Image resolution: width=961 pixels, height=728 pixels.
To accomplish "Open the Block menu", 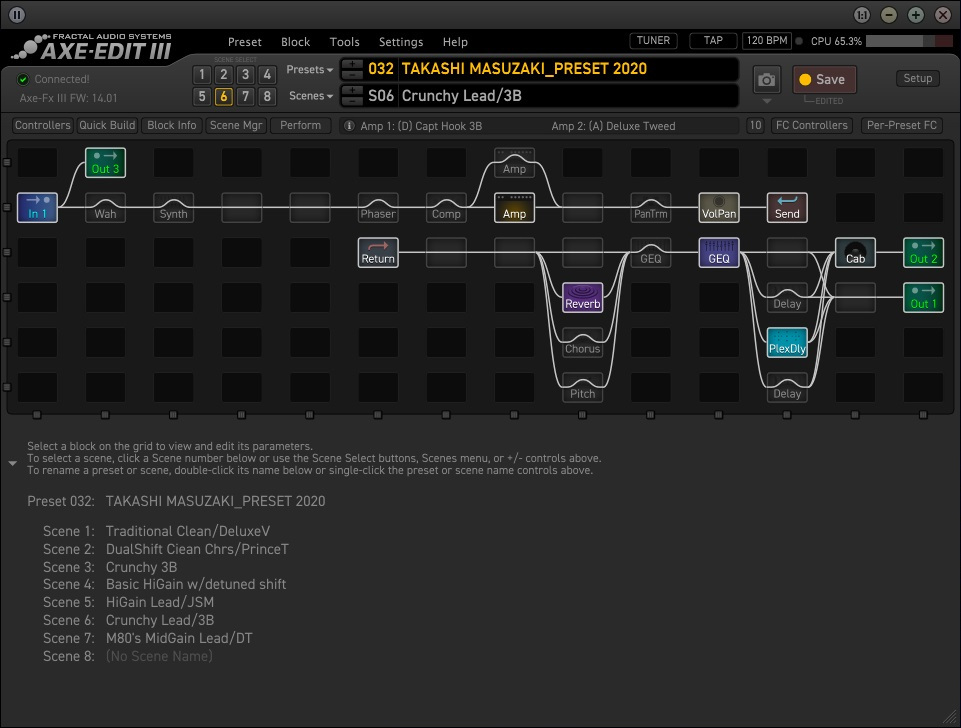I will 295,42.
